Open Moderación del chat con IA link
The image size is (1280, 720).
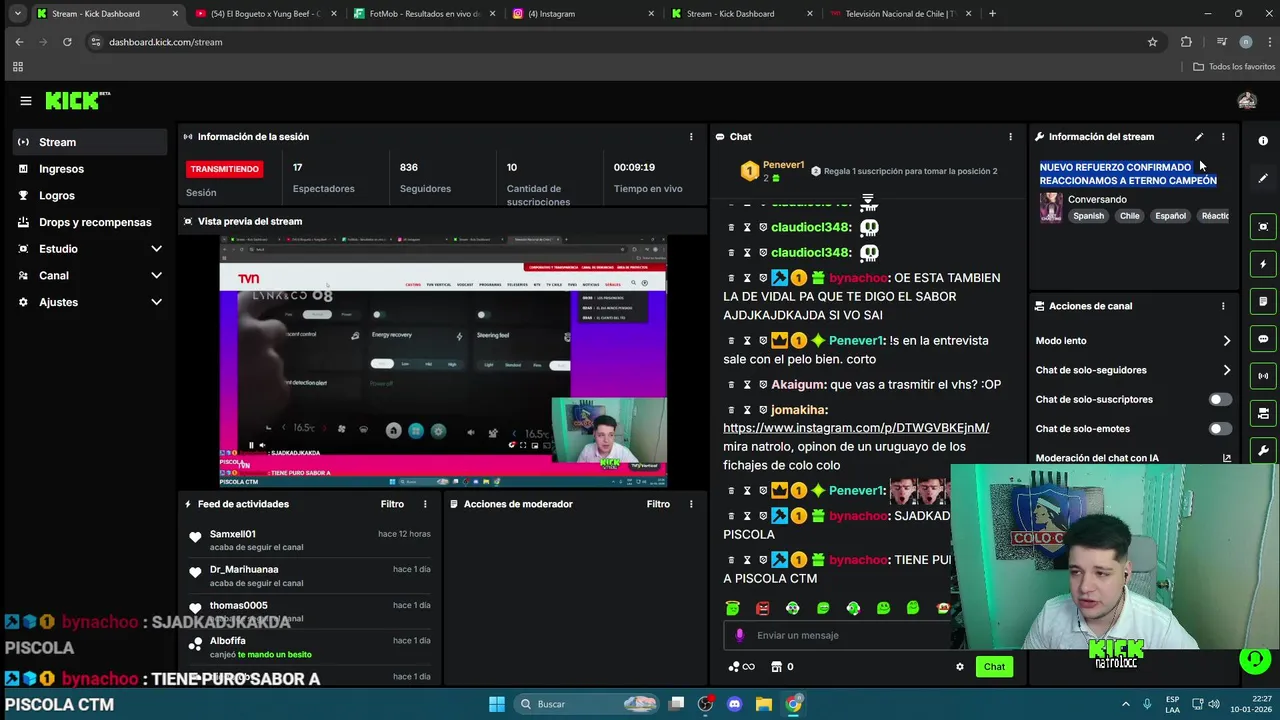1133,458
